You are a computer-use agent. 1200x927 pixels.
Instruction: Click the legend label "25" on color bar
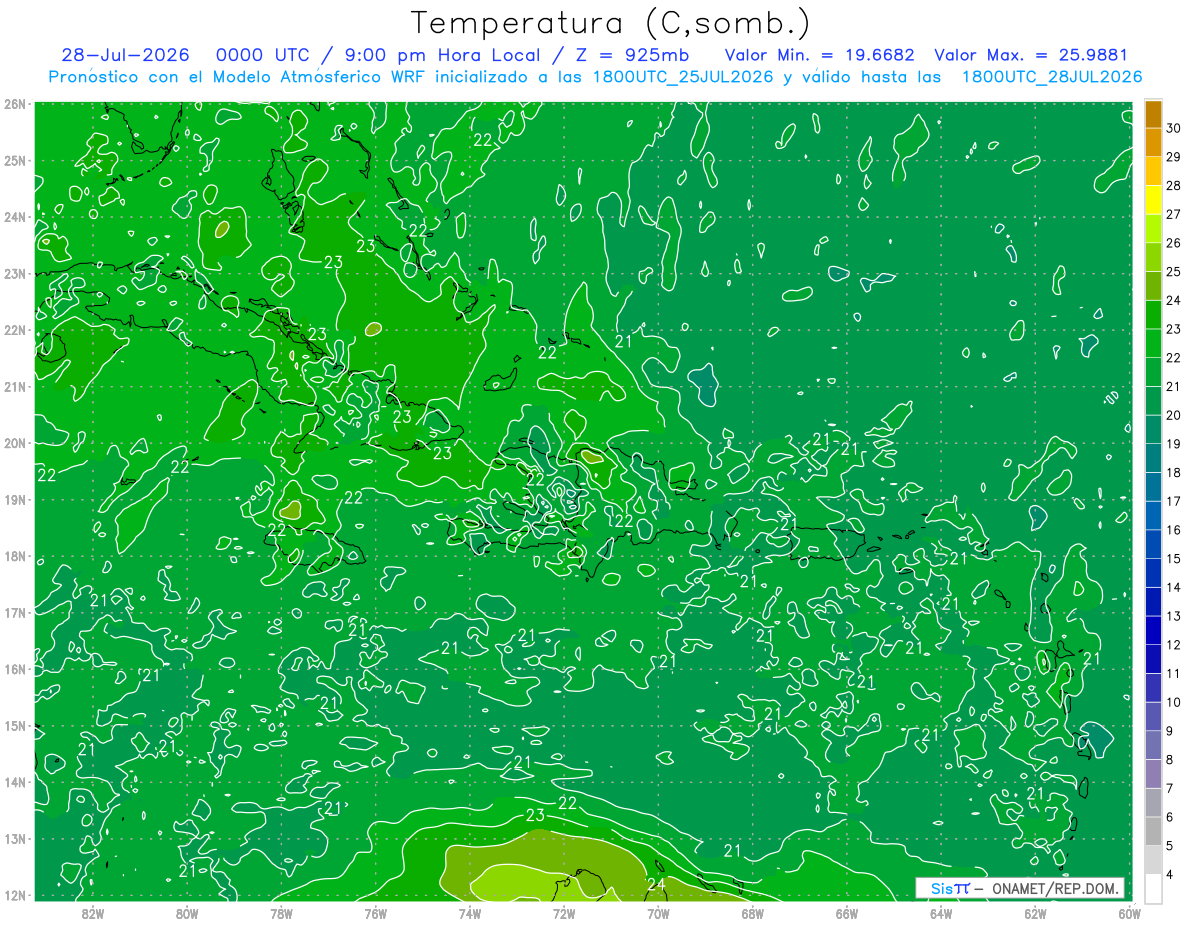[1174, 271]
